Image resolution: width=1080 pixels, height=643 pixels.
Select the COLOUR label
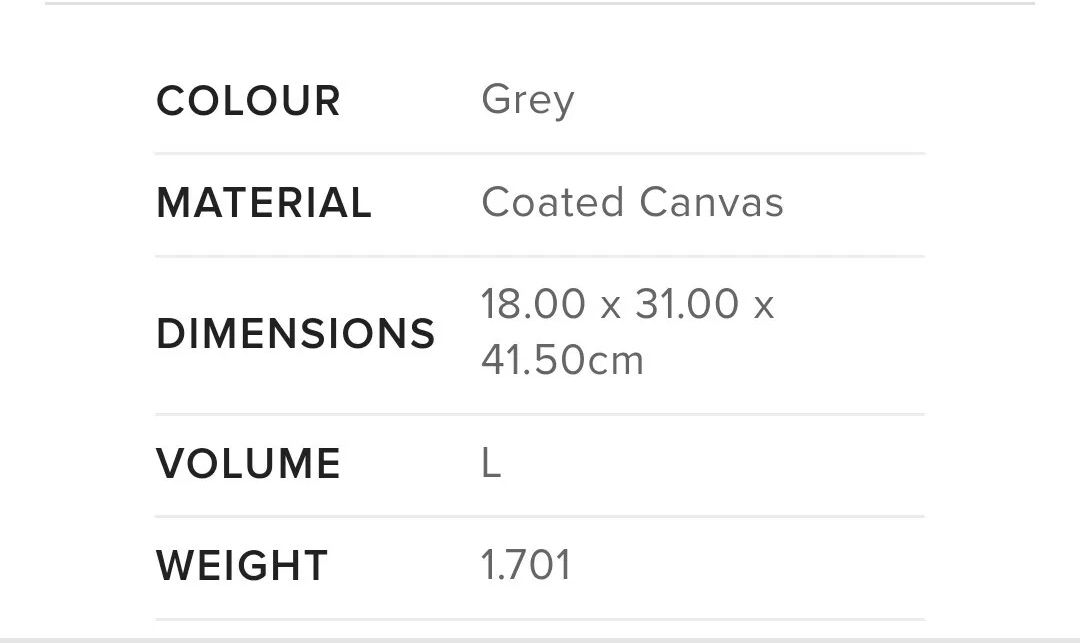point(248,101)
